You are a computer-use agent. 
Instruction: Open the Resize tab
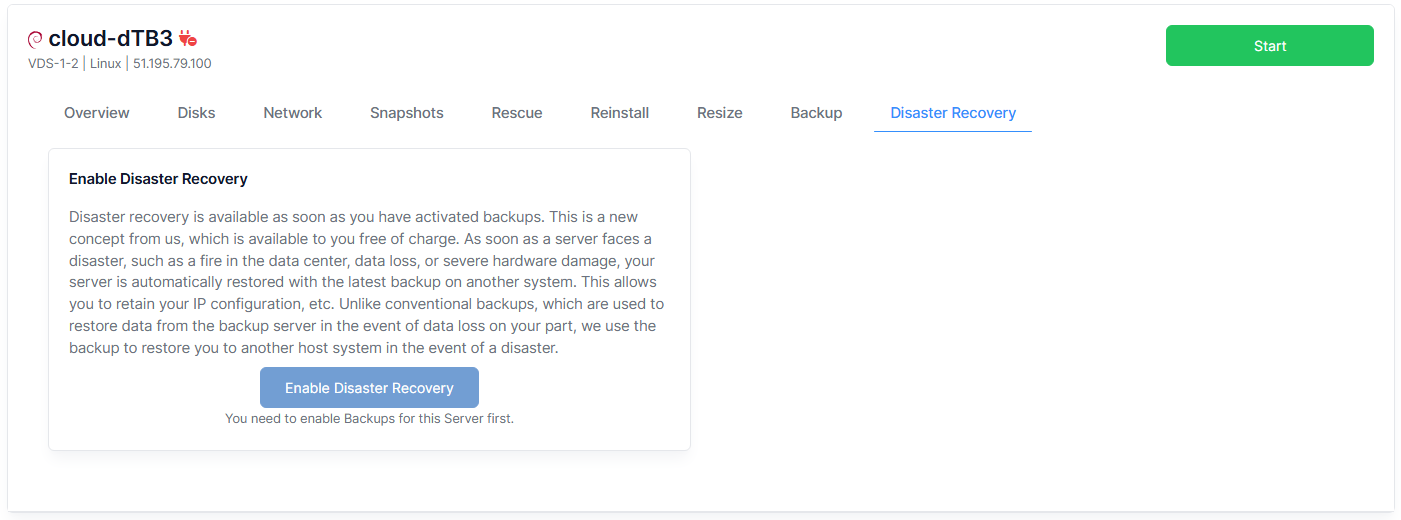point(720,113)
